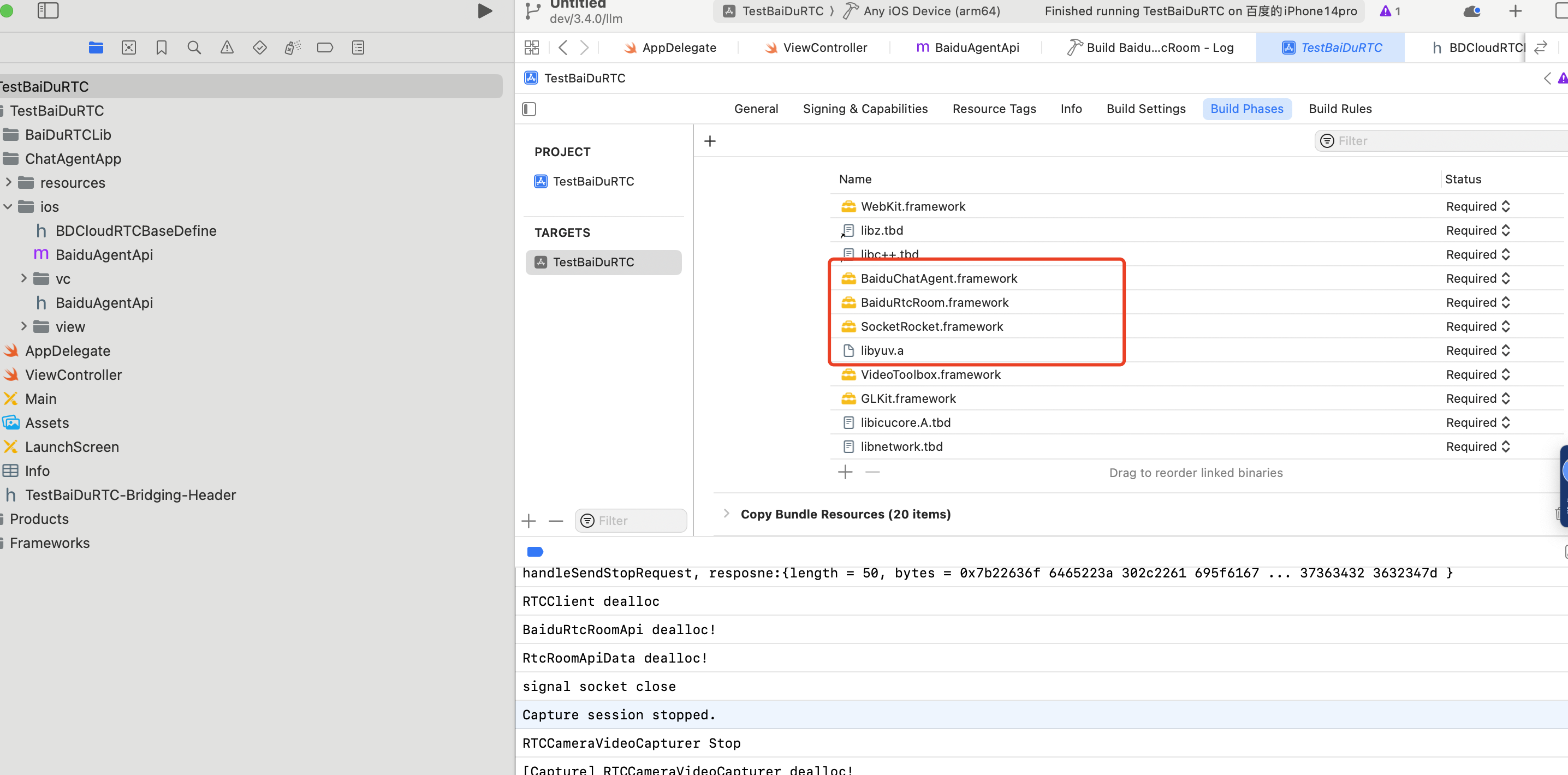Change libyuv.a status dropdown
The image size is (1568, 775).
pyautogui.click(x=1478, y=350)
